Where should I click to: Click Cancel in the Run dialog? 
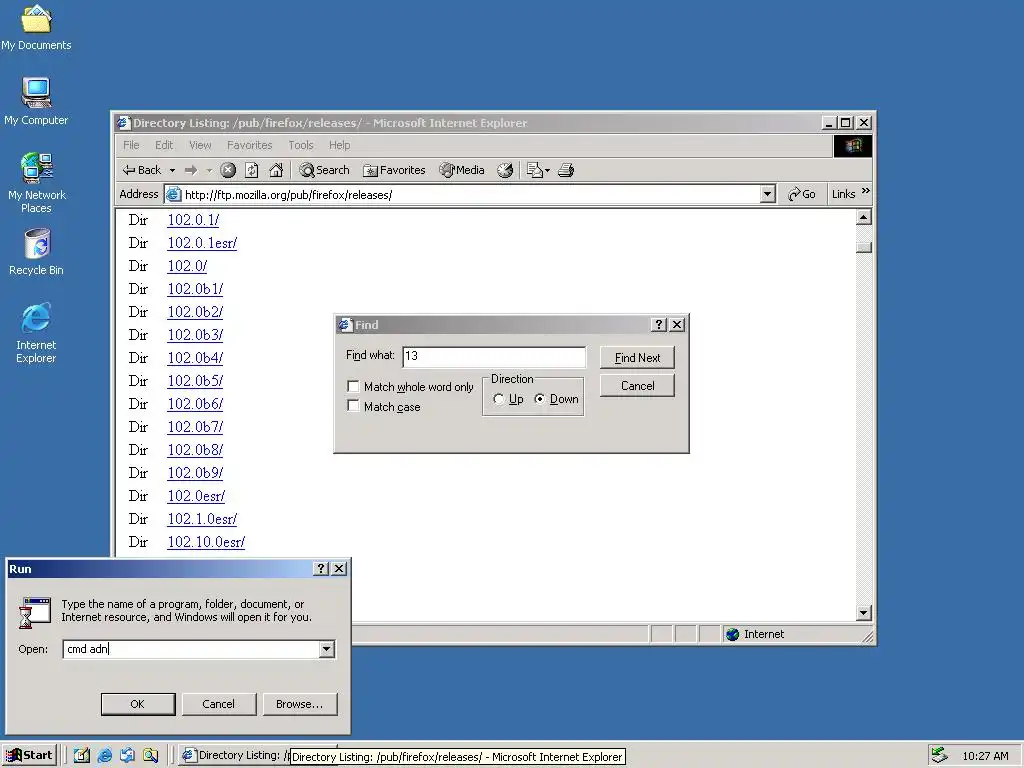tap(219, 704)
